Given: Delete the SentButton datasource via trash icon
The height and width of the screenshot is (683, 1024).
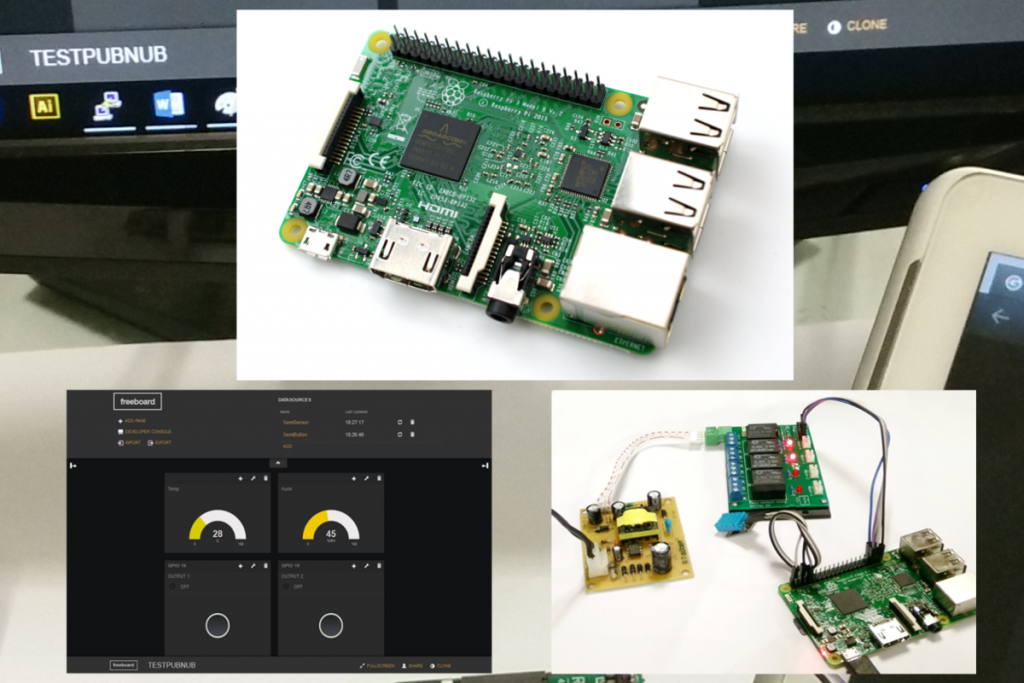Looking at the screenshot, I should coord(412,435).
